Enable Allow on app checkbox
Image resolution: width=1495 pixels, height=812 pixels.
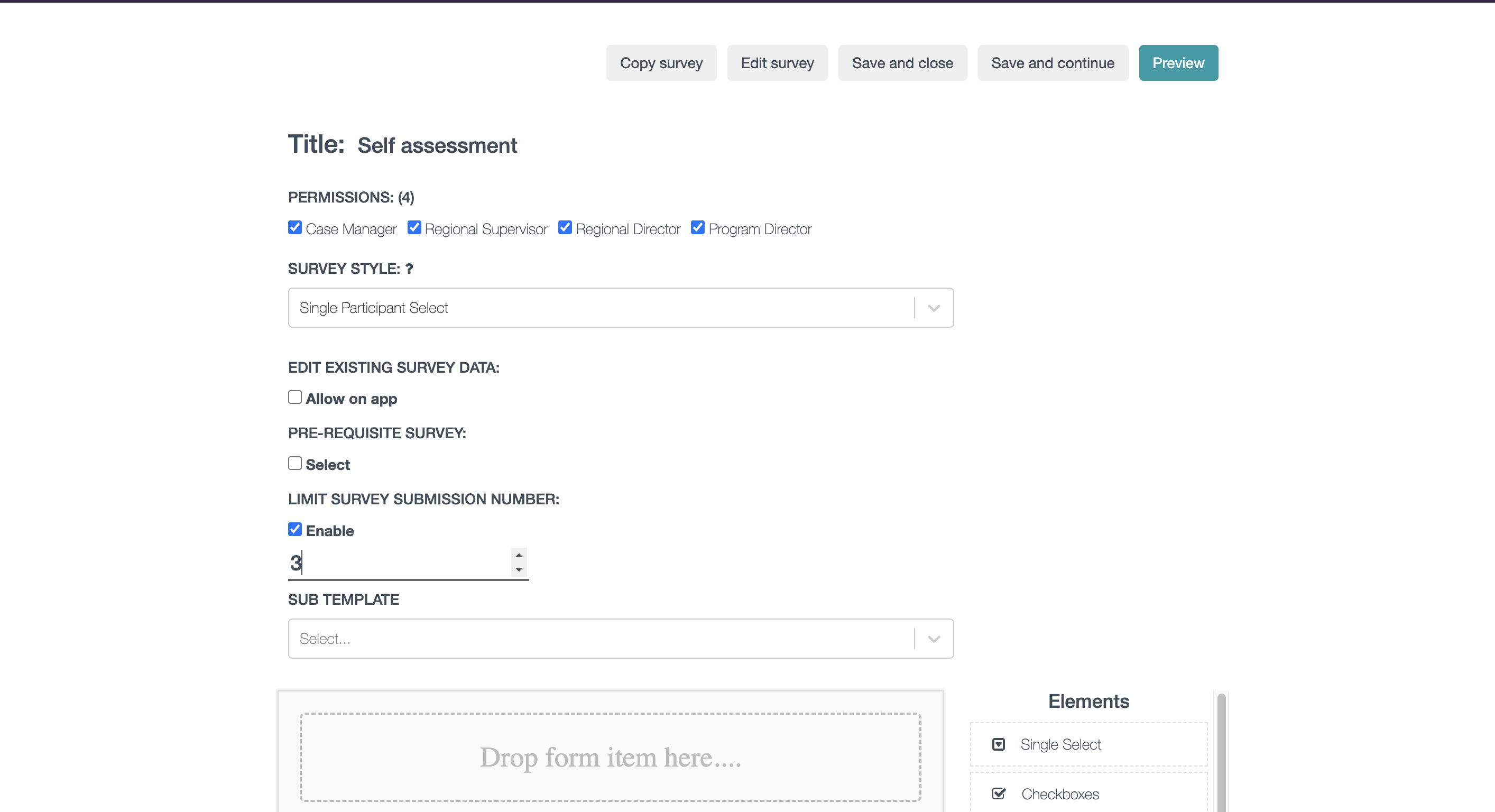tap(295, 397)
